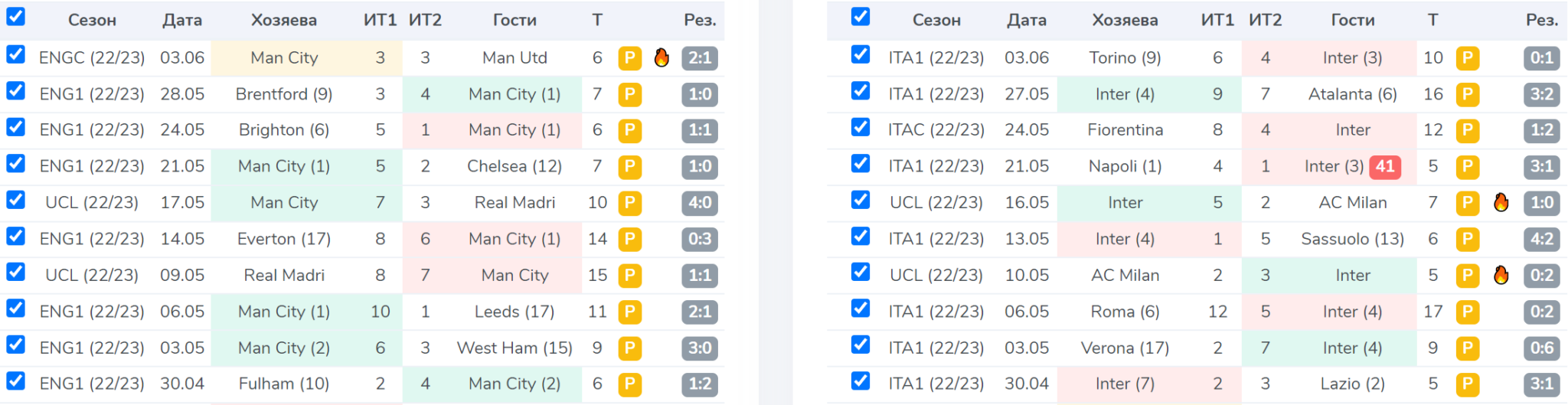Open the 4:0 result of Man City–Real Madri
Screen dimensions: 1568x405
click(700, 203)
